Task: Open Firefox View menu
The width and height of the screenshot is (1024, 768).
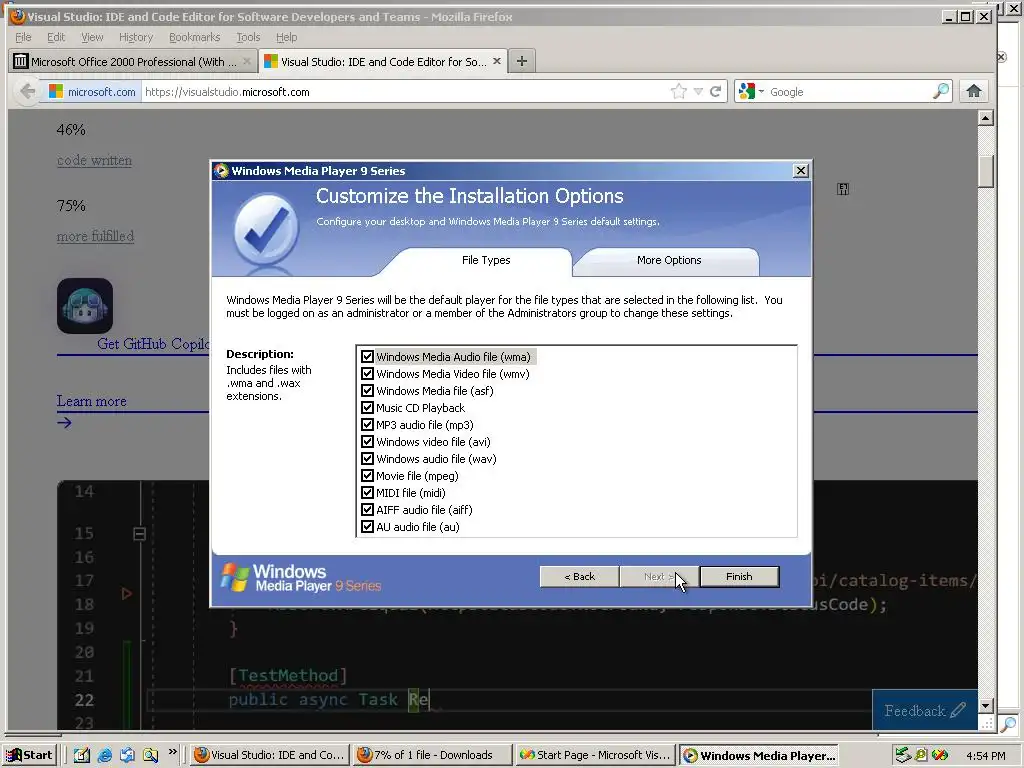Action: pyautogui.click(x=92, y=37)
